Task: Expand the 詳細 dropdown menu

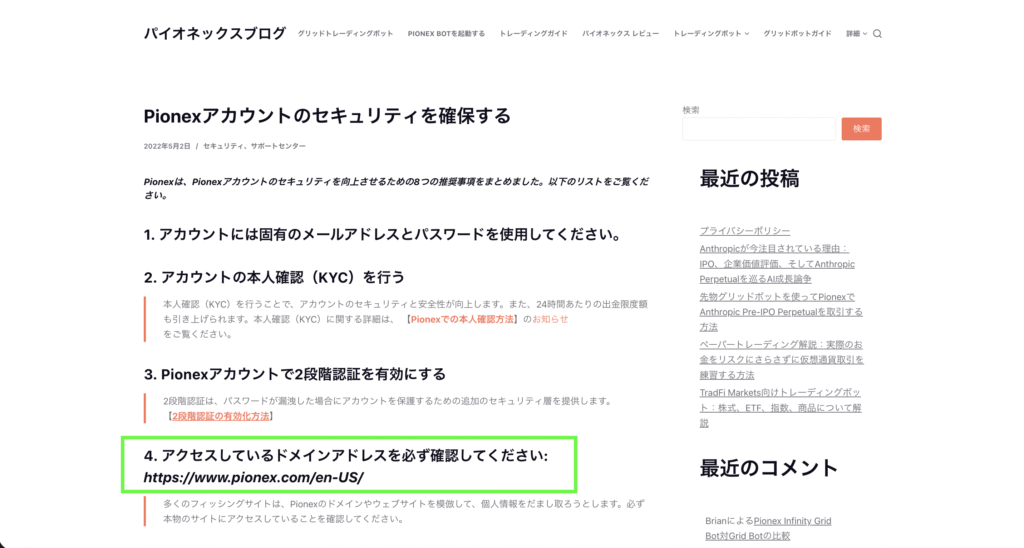Action: pyautogui.click(x=856, y=34)
